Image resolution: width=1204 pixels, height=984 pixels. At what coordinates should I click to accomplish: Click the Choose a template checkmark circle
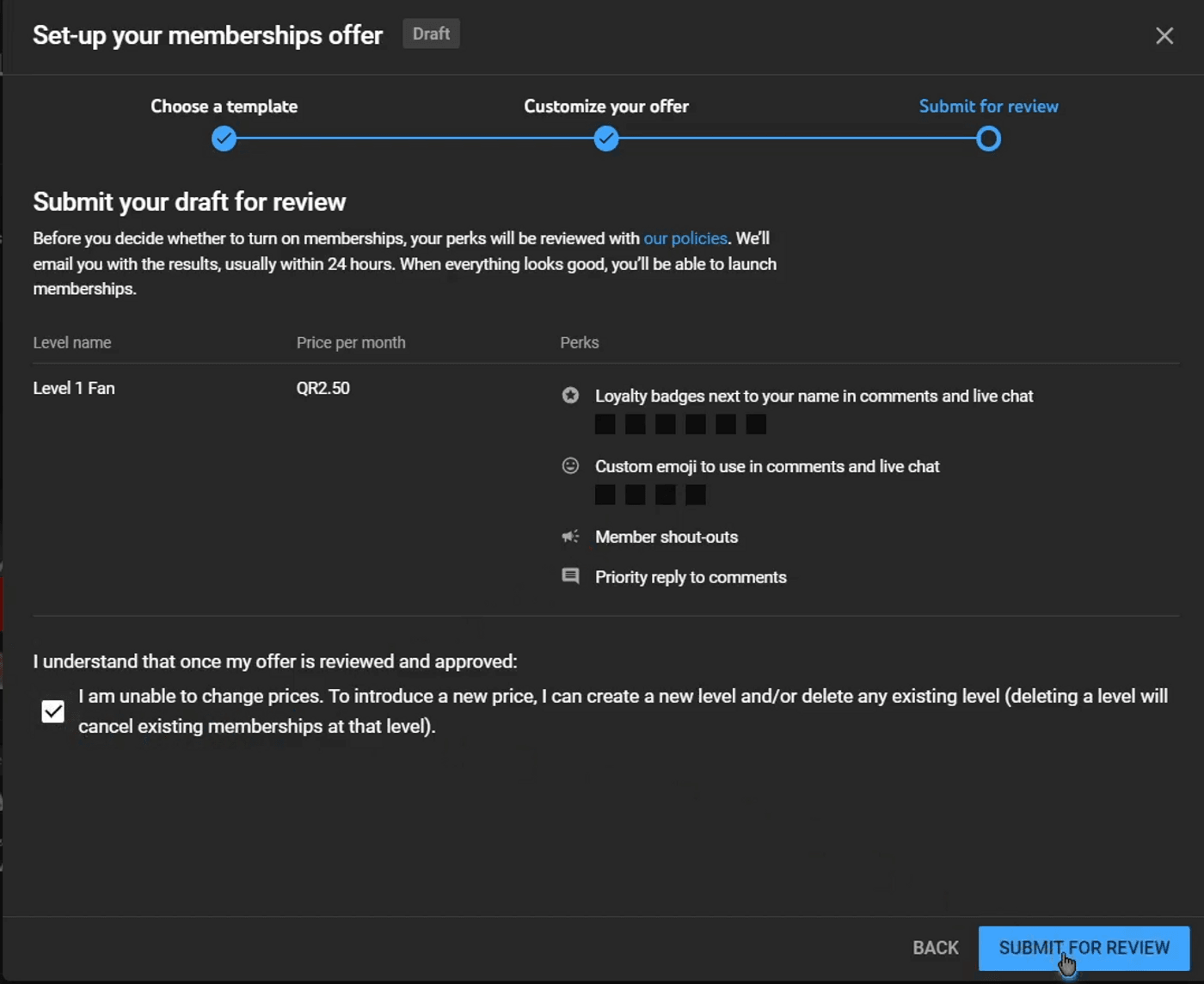pos(224,138)
